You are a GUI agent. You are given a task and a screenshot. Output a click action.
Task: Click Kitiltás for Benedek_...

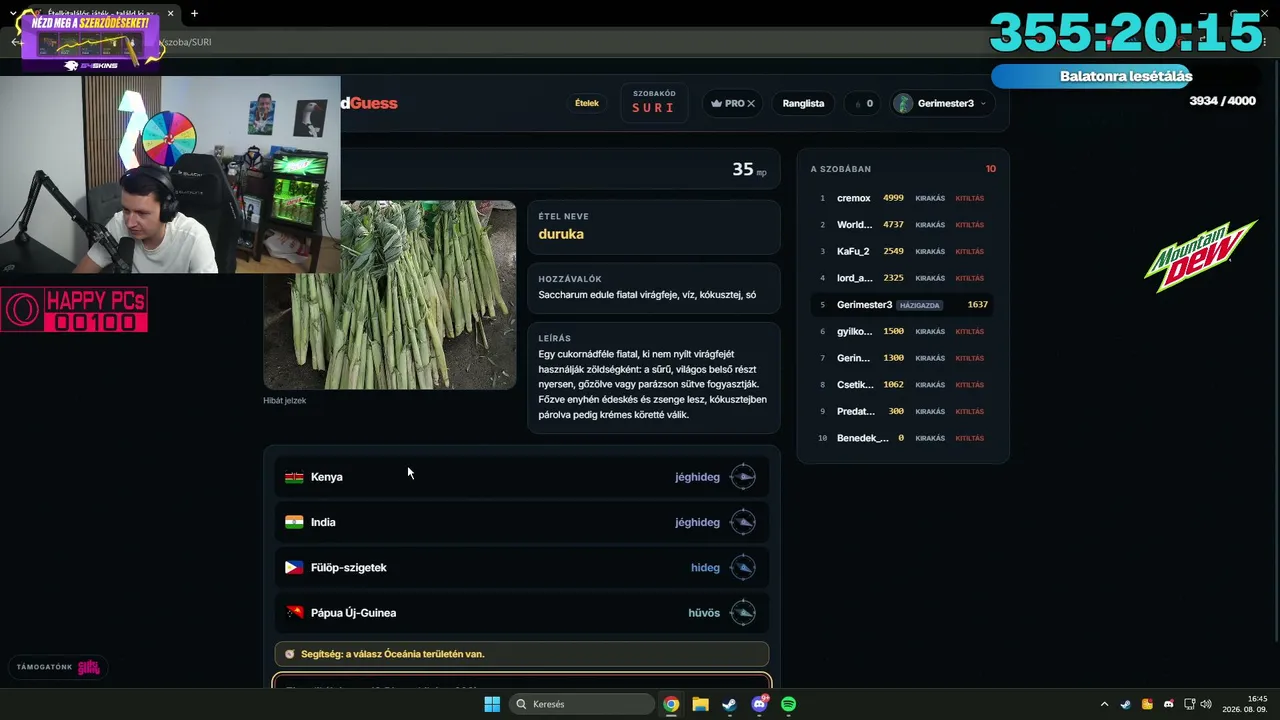tap(969, 438)
